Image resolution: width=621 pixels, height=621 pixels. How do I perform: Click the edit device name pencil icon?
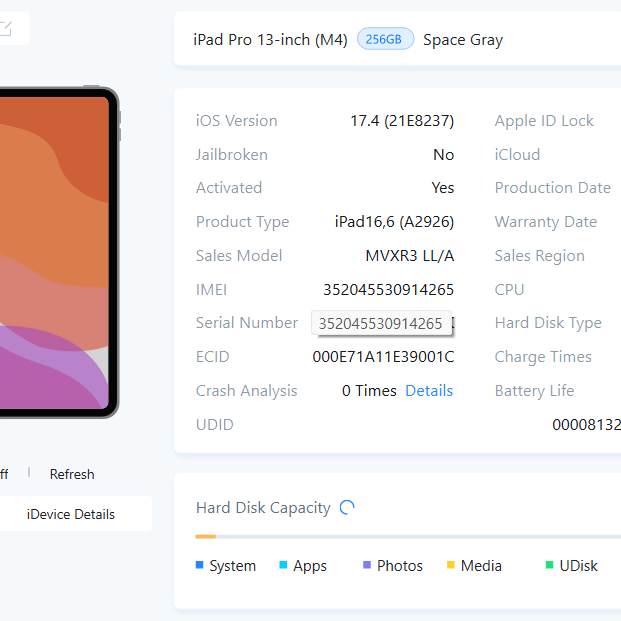coord(6,29)
